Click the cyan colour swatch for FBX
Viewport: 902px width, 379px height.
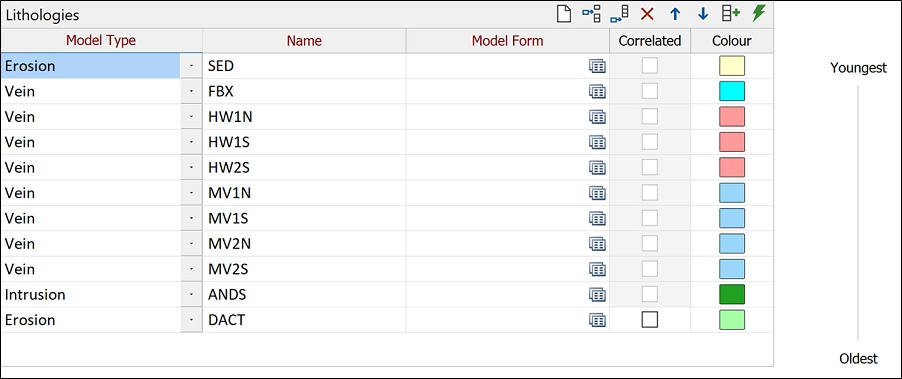[732, 91]
